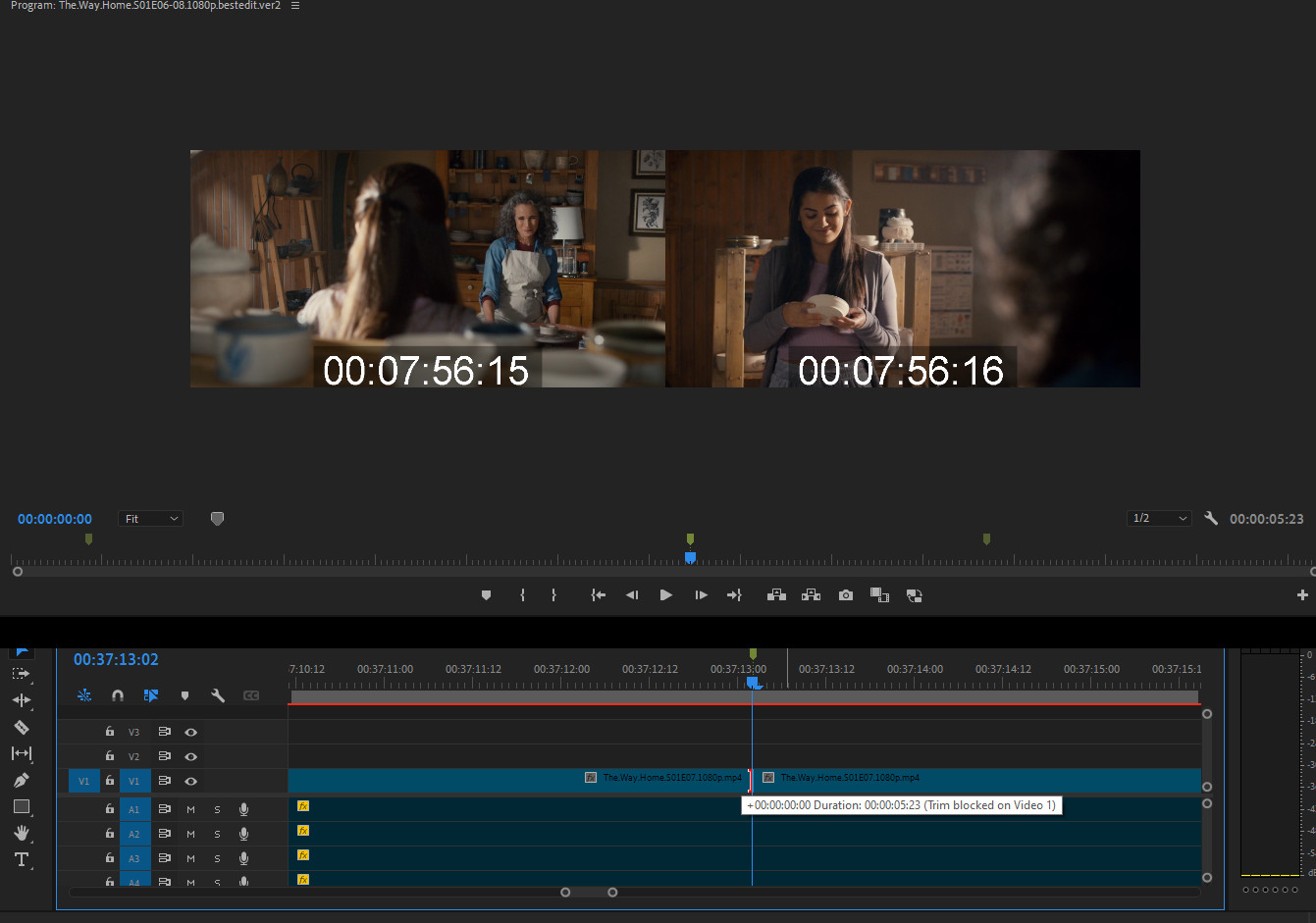Click the program timecode 00:00:00:00
The width and height of the screenshot is (1316, 923).
point(55,519)
